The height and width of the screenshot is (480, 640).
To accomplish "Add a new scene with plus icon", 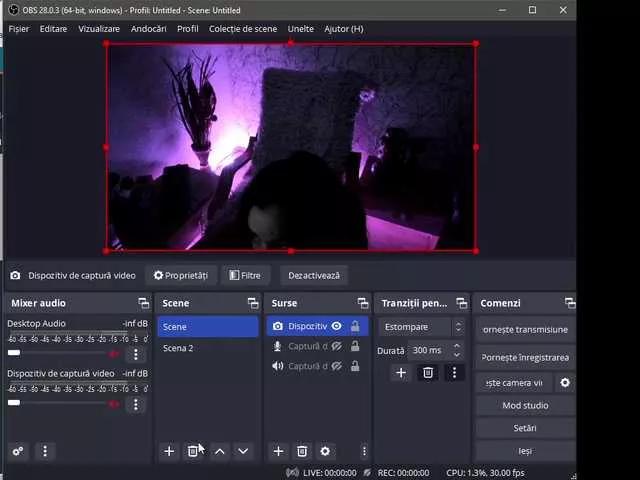I will pyautogui.click(x=169, y=451).
